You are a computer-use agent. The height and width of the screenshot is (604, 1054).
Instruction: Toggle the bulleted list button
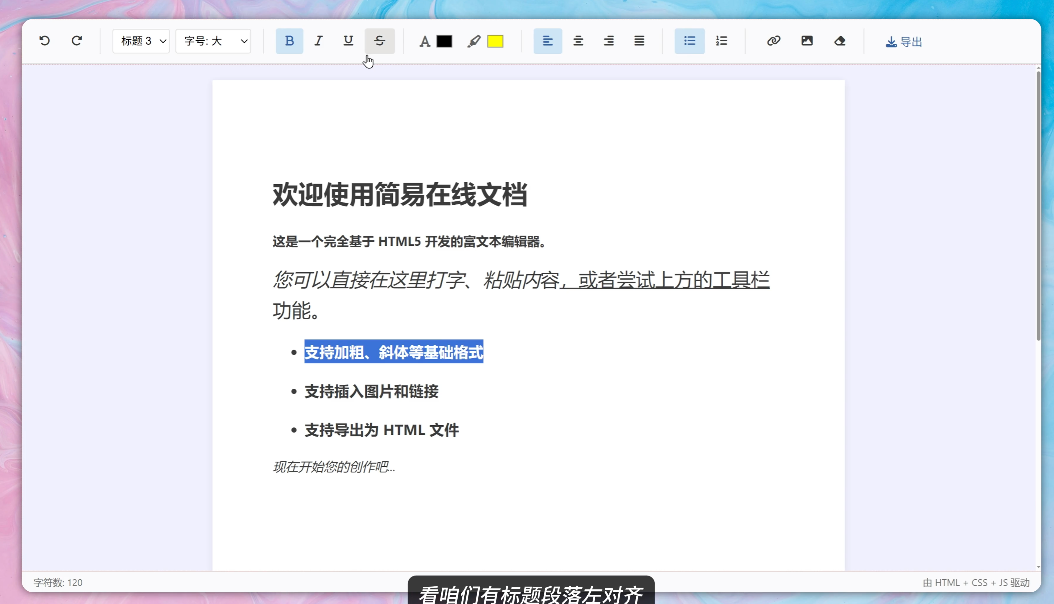tap(690, 41)
